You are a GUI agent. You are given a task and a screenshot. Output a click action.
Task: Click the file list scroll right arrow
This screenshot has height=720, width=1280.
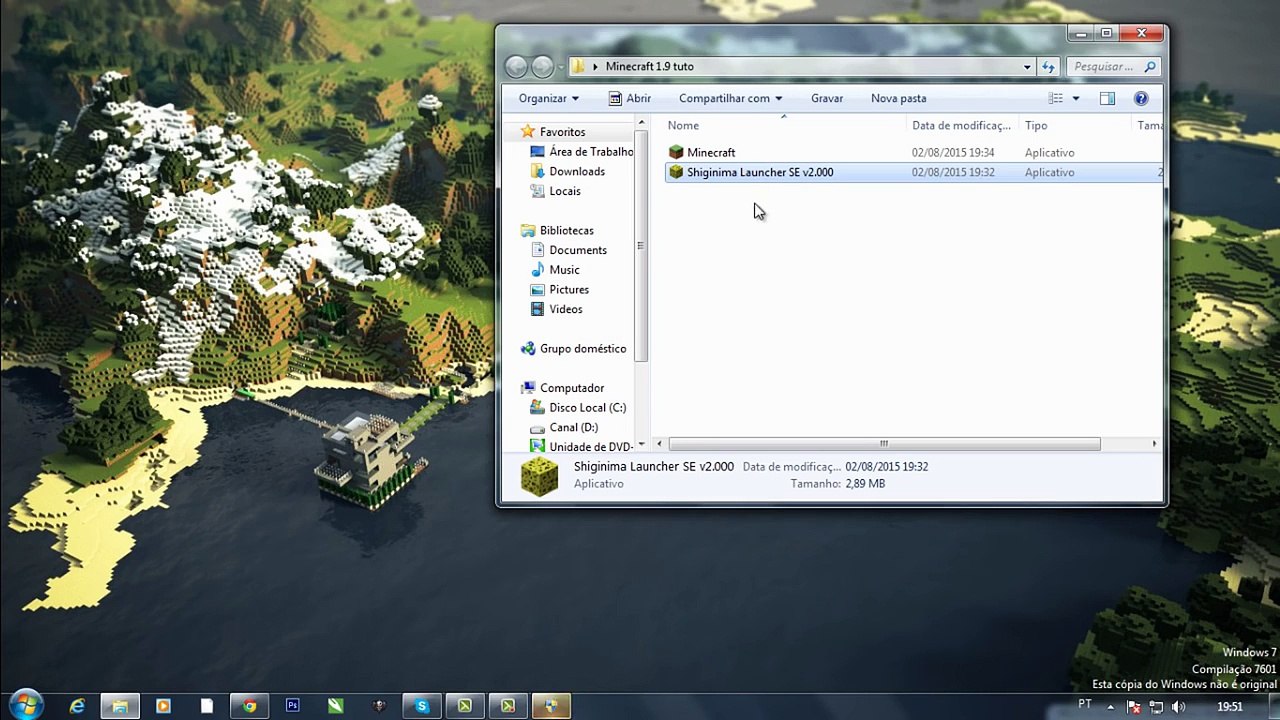1154,444
